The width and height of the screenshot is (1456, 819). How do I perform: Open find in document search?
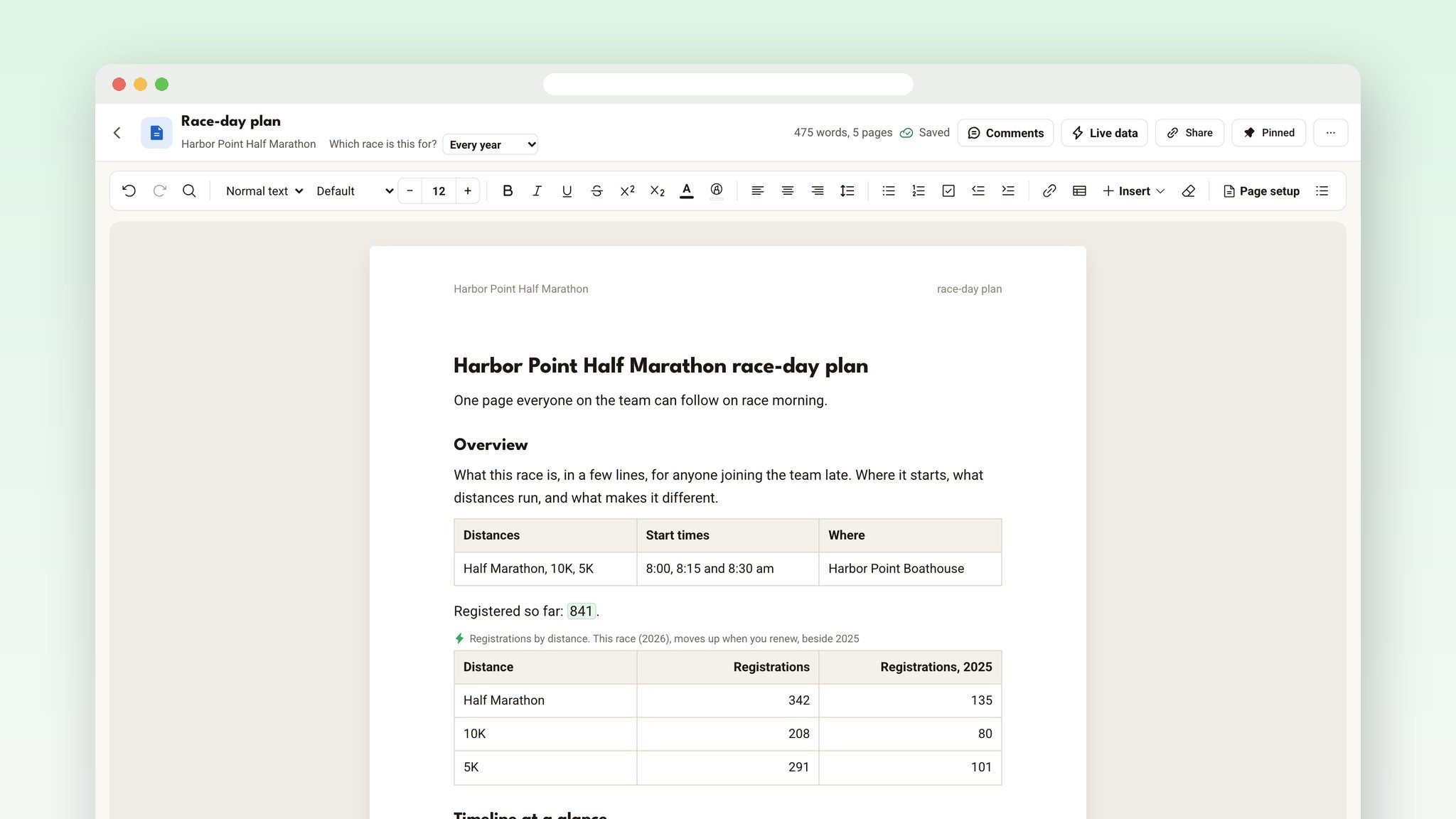(x=189, y=191)
